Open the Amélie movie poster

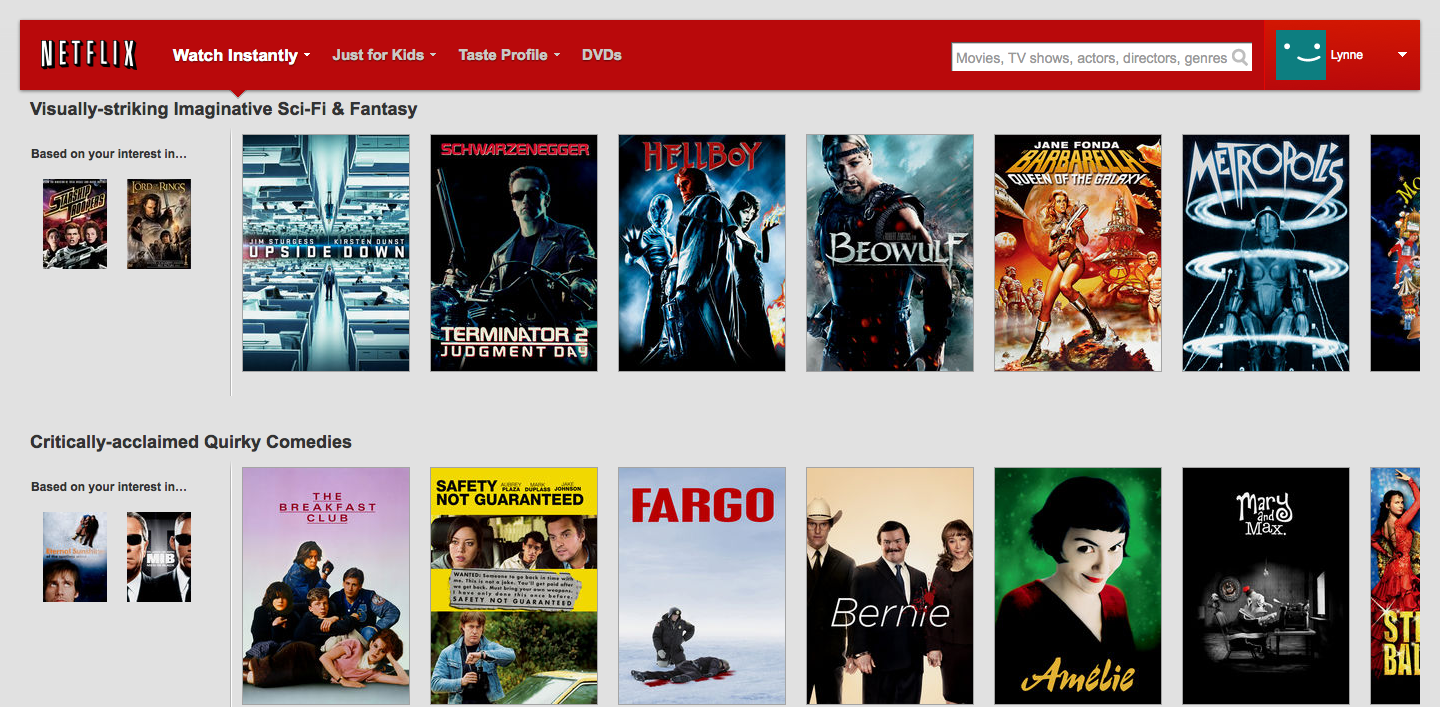(1078, 586)
